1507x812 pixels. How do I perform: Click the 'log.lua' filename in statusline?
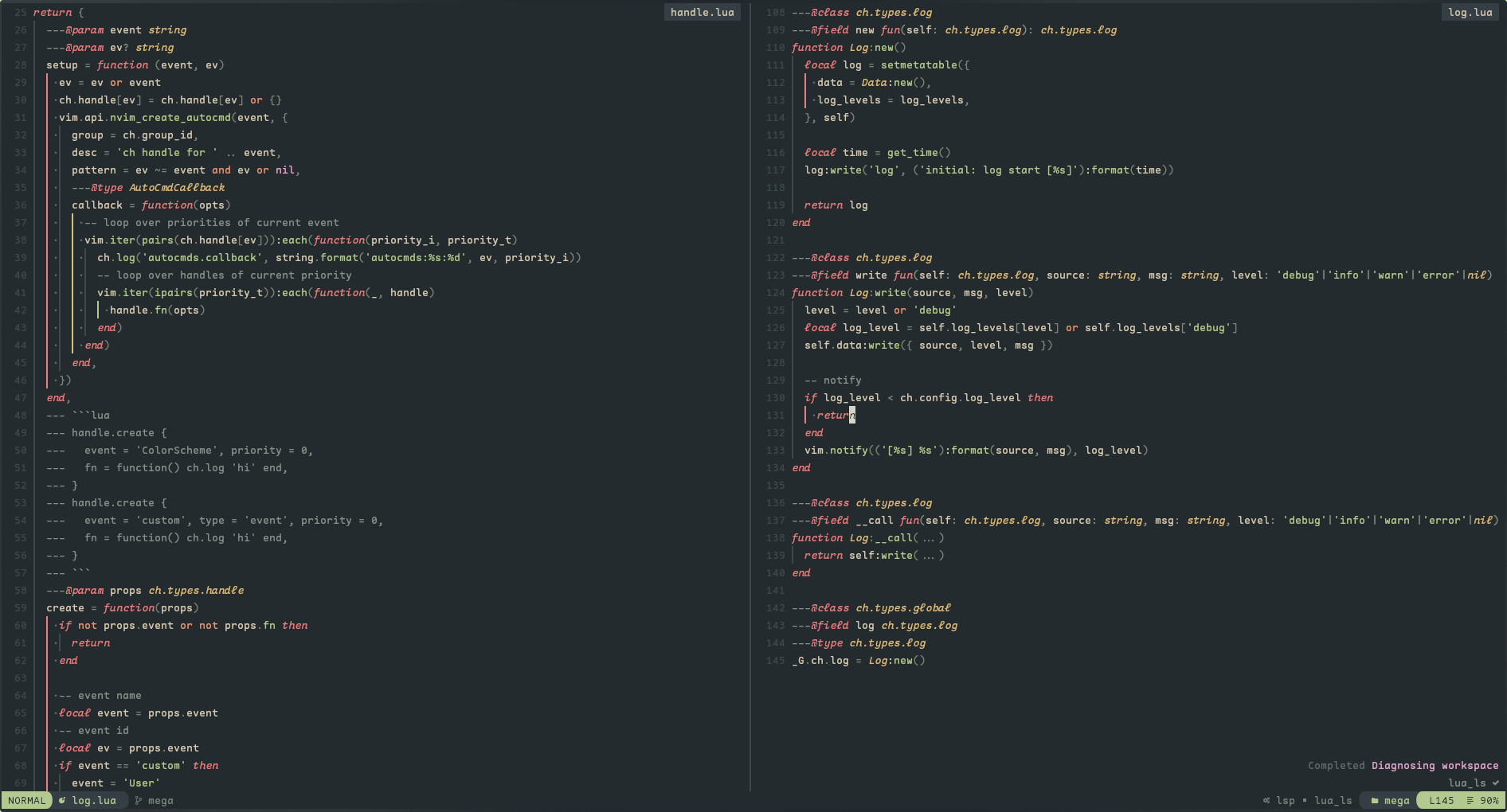pyautogui.click(x=94, y=800)
